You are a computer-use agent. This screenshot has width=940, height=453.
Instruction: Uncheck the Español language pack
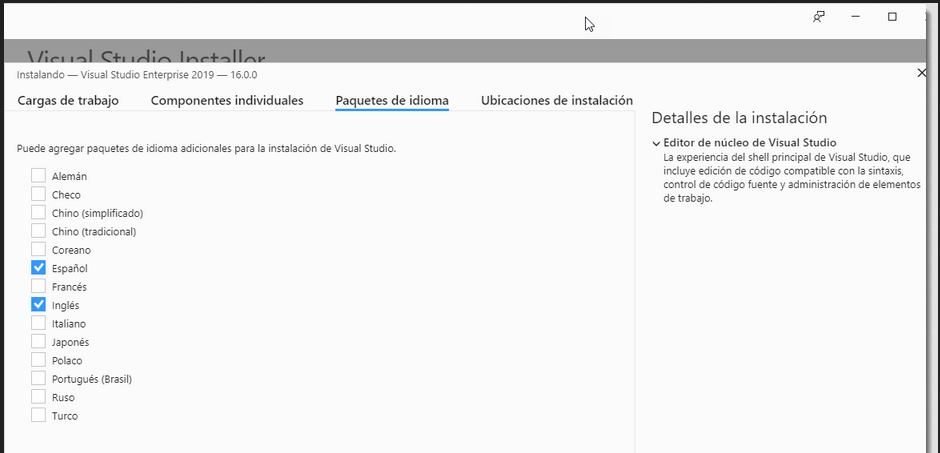[38, 268]
